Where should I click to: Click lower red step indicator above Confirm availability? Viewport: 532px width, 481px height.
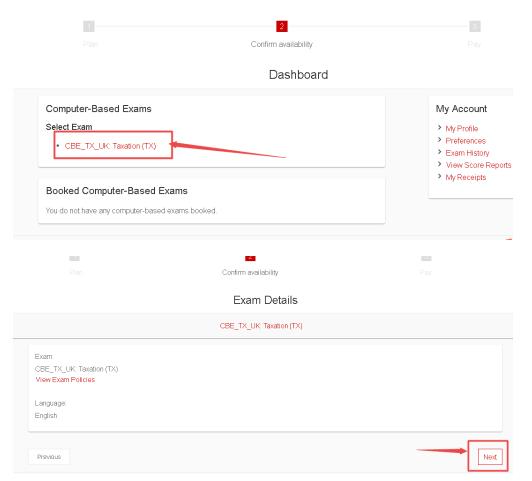pyautogui.click(x=250, y=258)
